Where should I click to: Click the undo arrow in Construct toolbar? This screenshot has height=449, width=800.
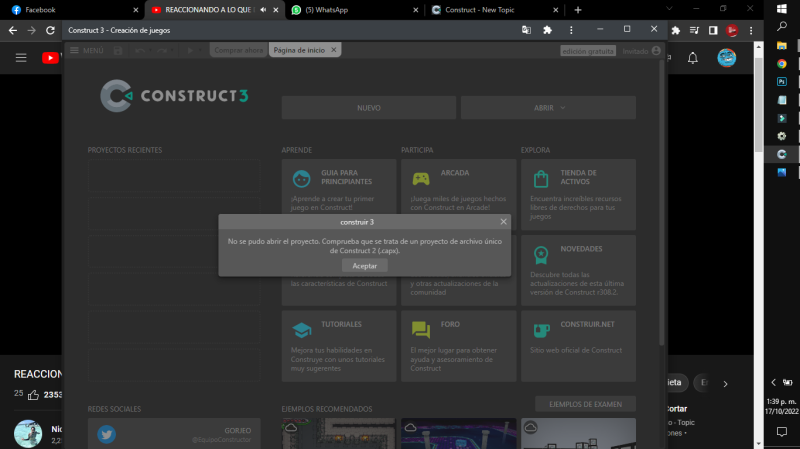140,50
